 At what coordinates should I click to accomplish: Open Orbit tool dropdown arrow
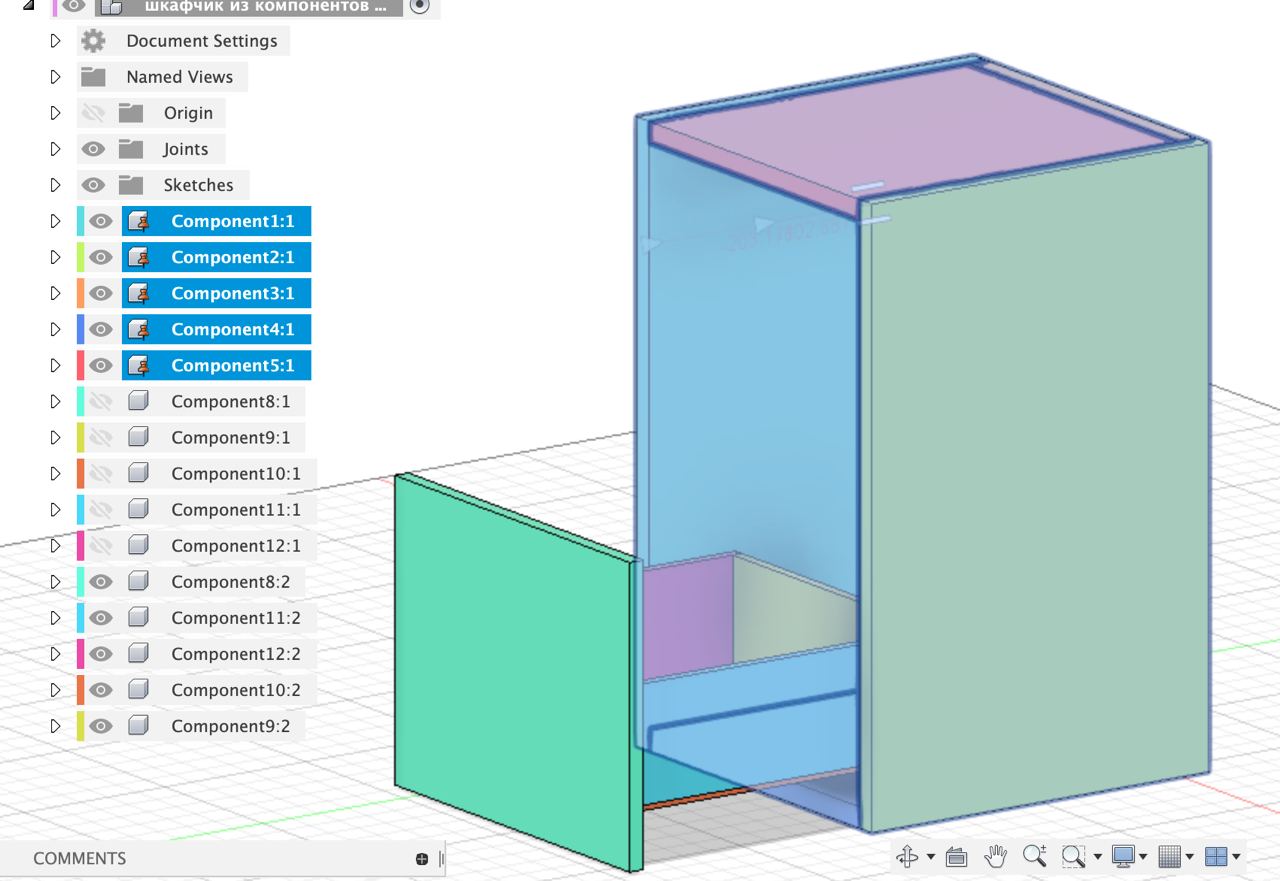(931, 857)
